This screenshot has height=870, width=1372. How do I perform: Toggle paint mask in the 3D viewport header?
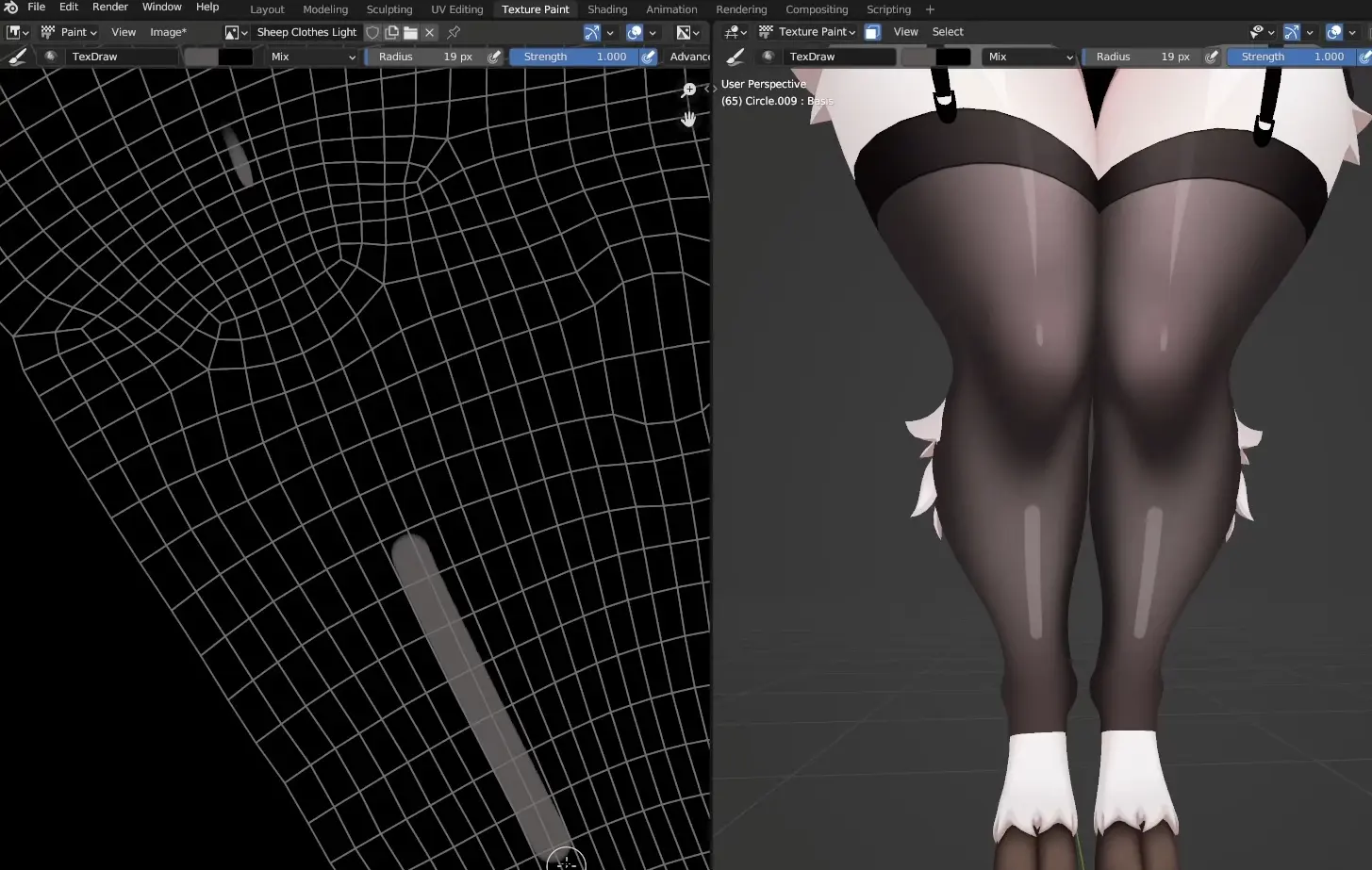[872, 32]
